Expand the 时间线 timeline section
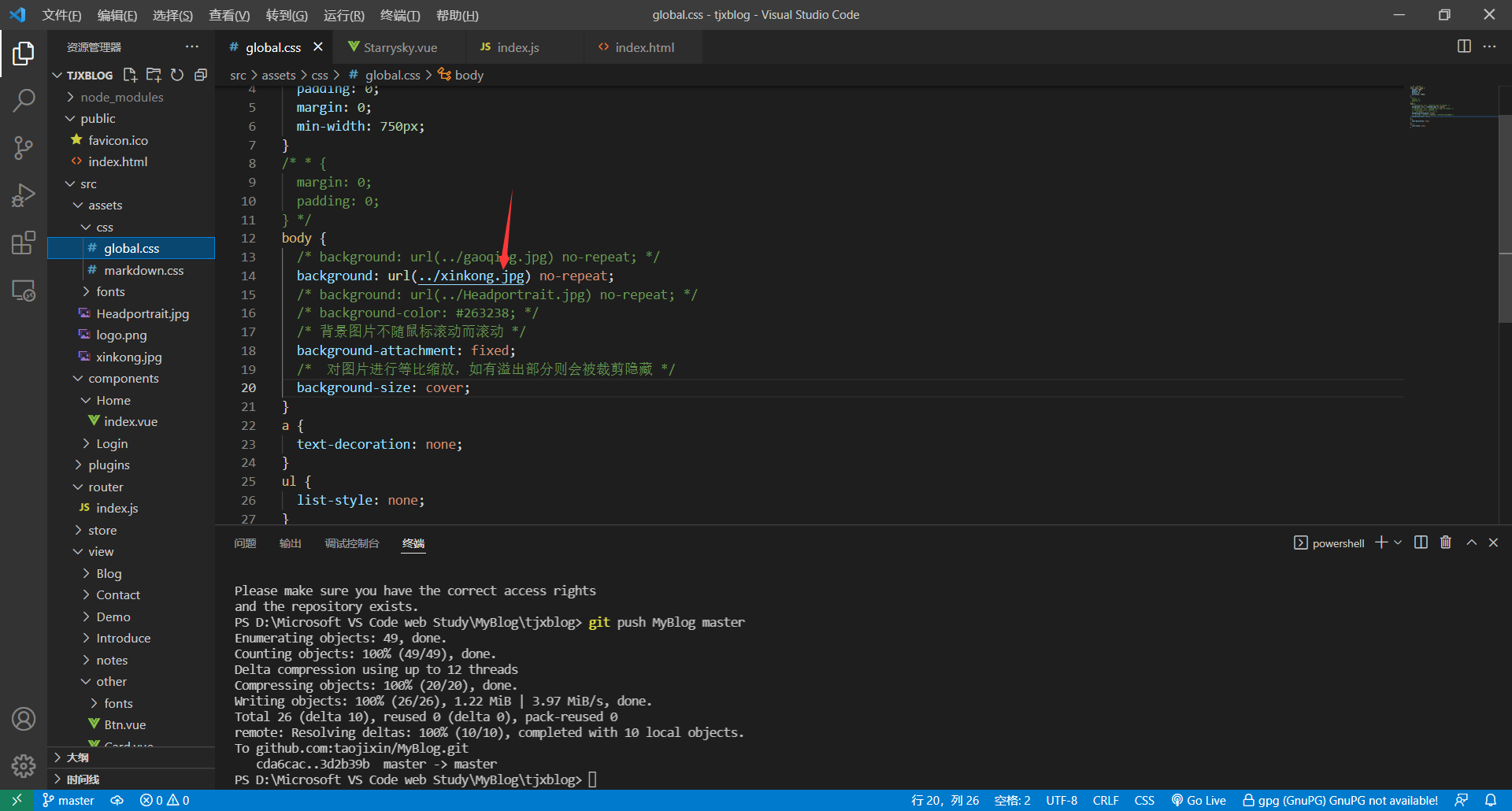 [x=131, y=780]
